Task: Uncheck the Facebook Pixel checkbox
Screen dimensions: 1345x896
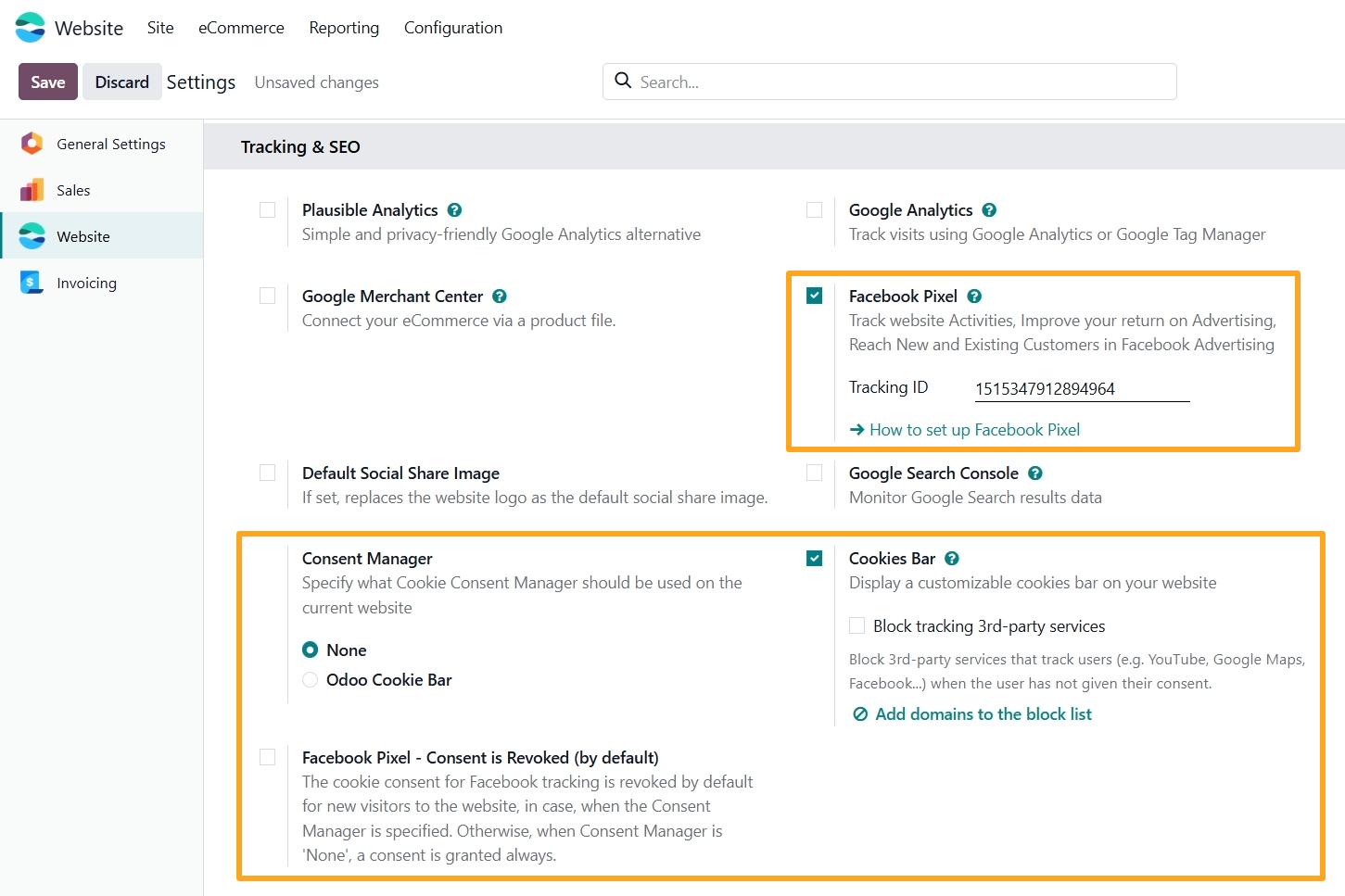Action: point(815,297)
